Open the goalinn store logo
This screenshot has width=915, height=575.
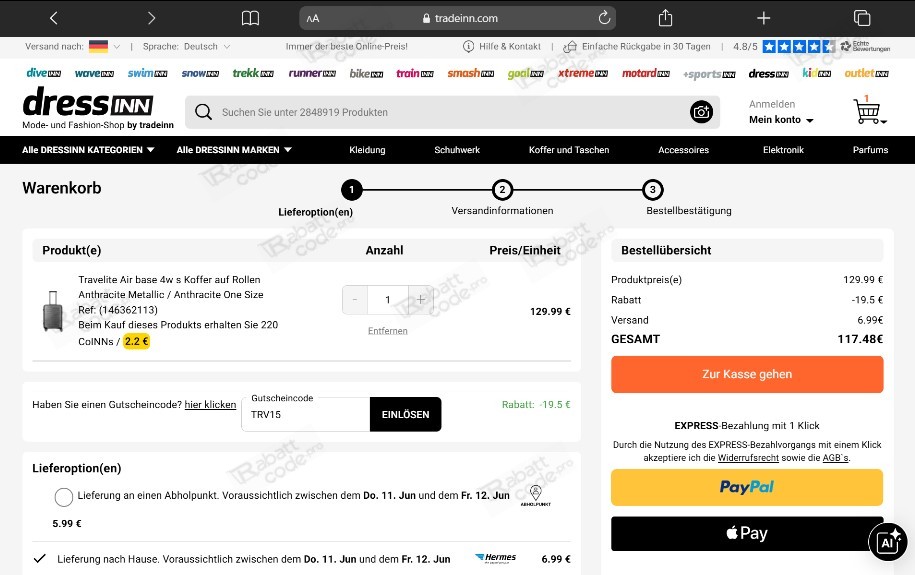pyautogui.click(x=526, y=74)
